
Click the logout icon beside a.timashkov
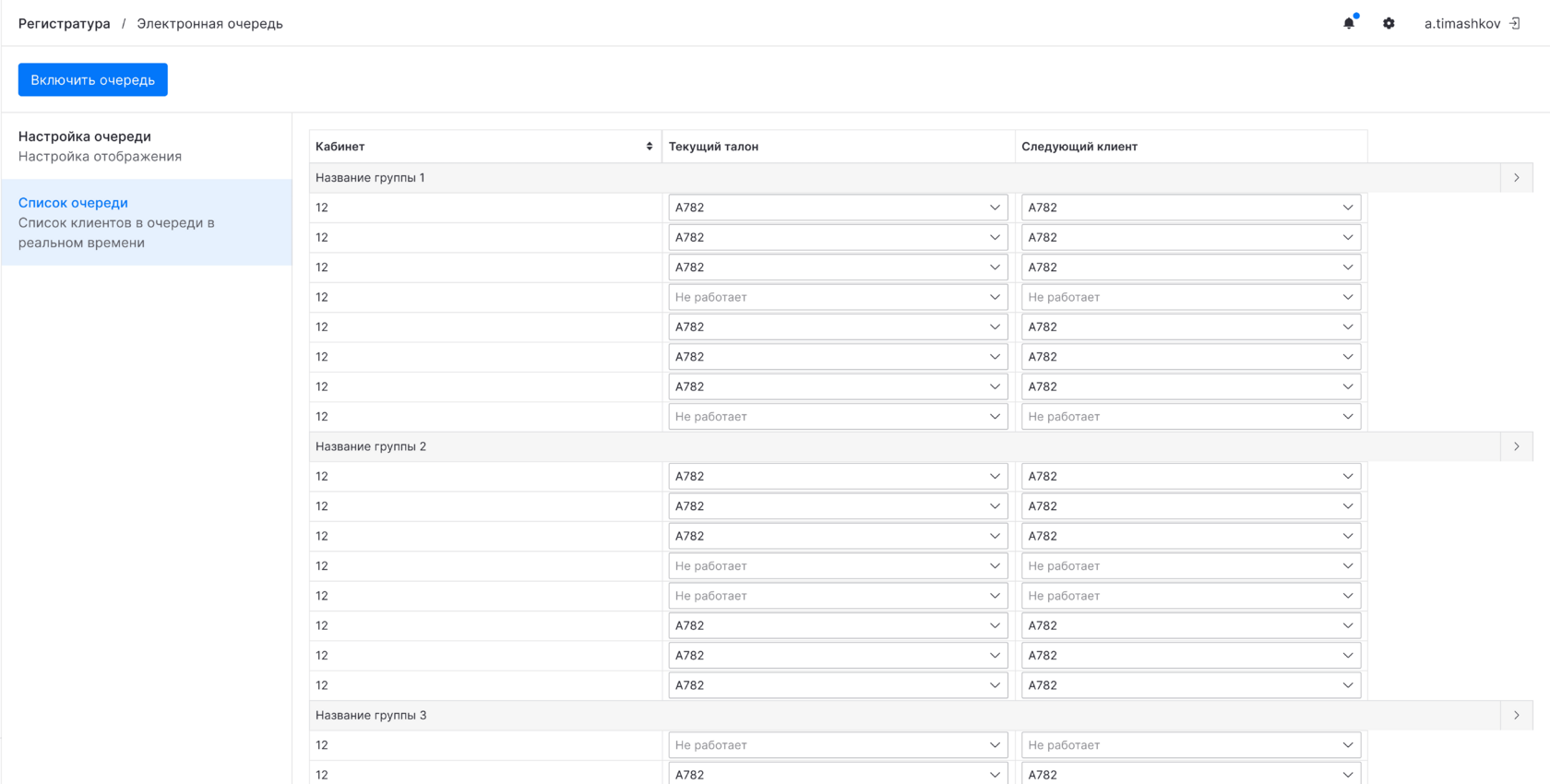point(1515,23)
